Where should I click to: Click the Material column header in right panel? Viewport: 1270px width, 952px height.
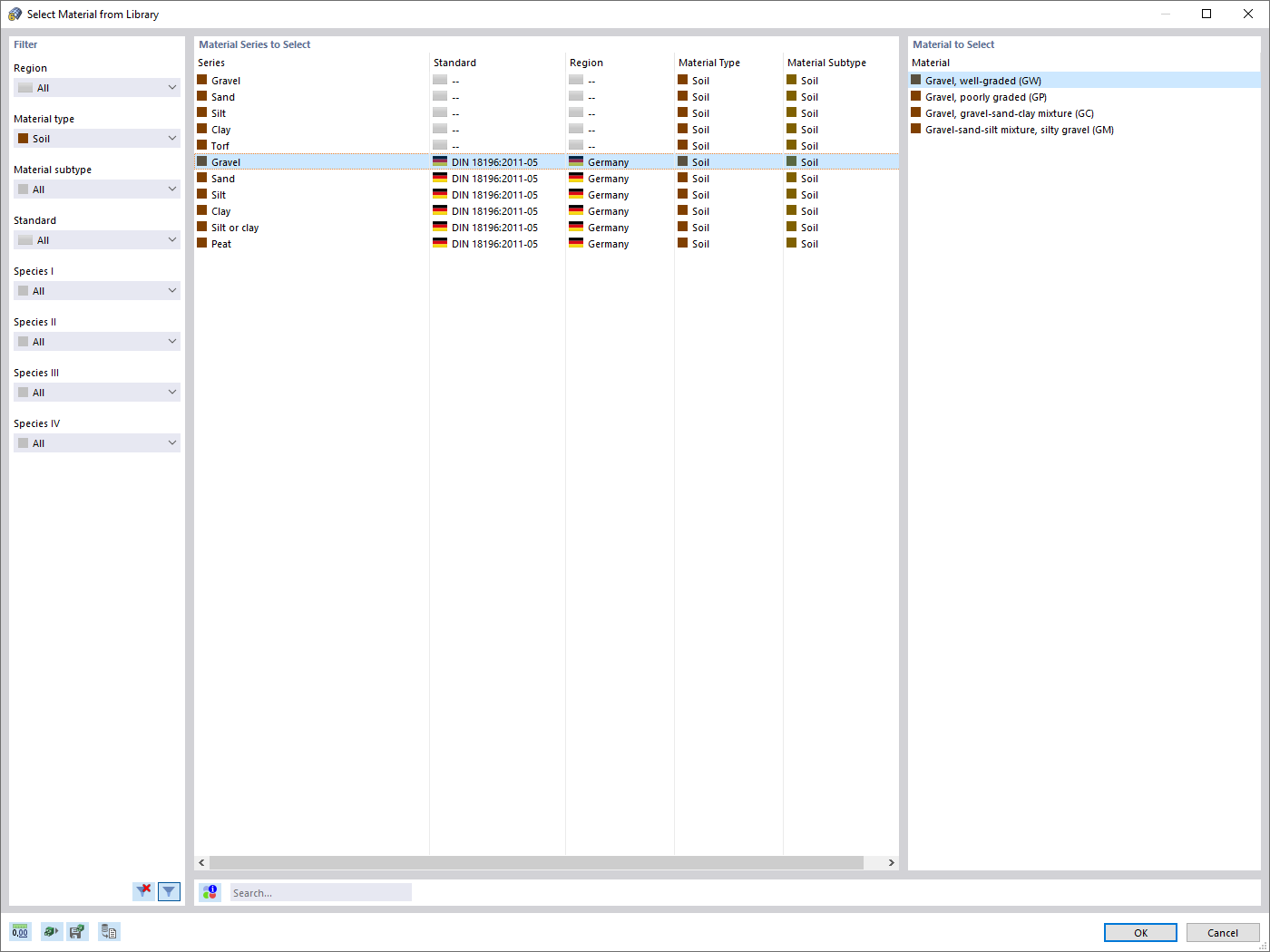(1084, 63)
